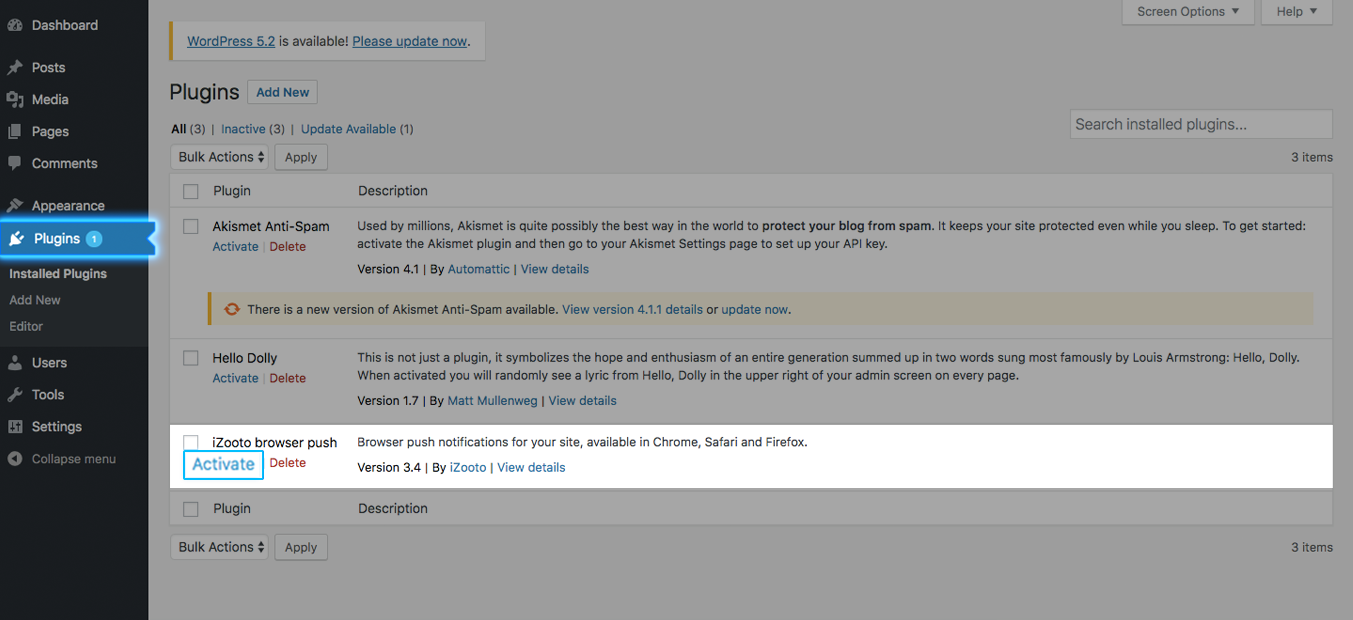The height and width of the screenshot is (620, 1353).
Task: Tick the Akismet Anti-Spam checkbox
Action: pyautogui.click(x=191, y=227)
